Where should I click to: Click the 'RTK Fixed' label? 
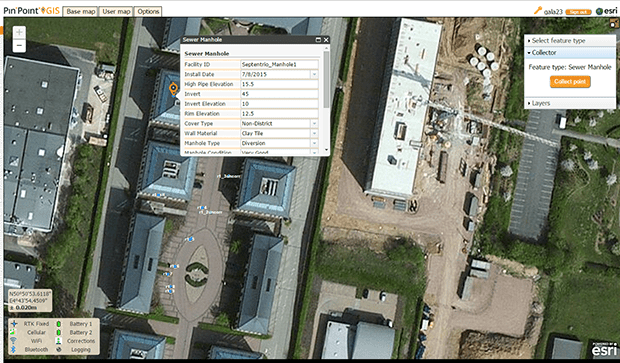(36, 324)
